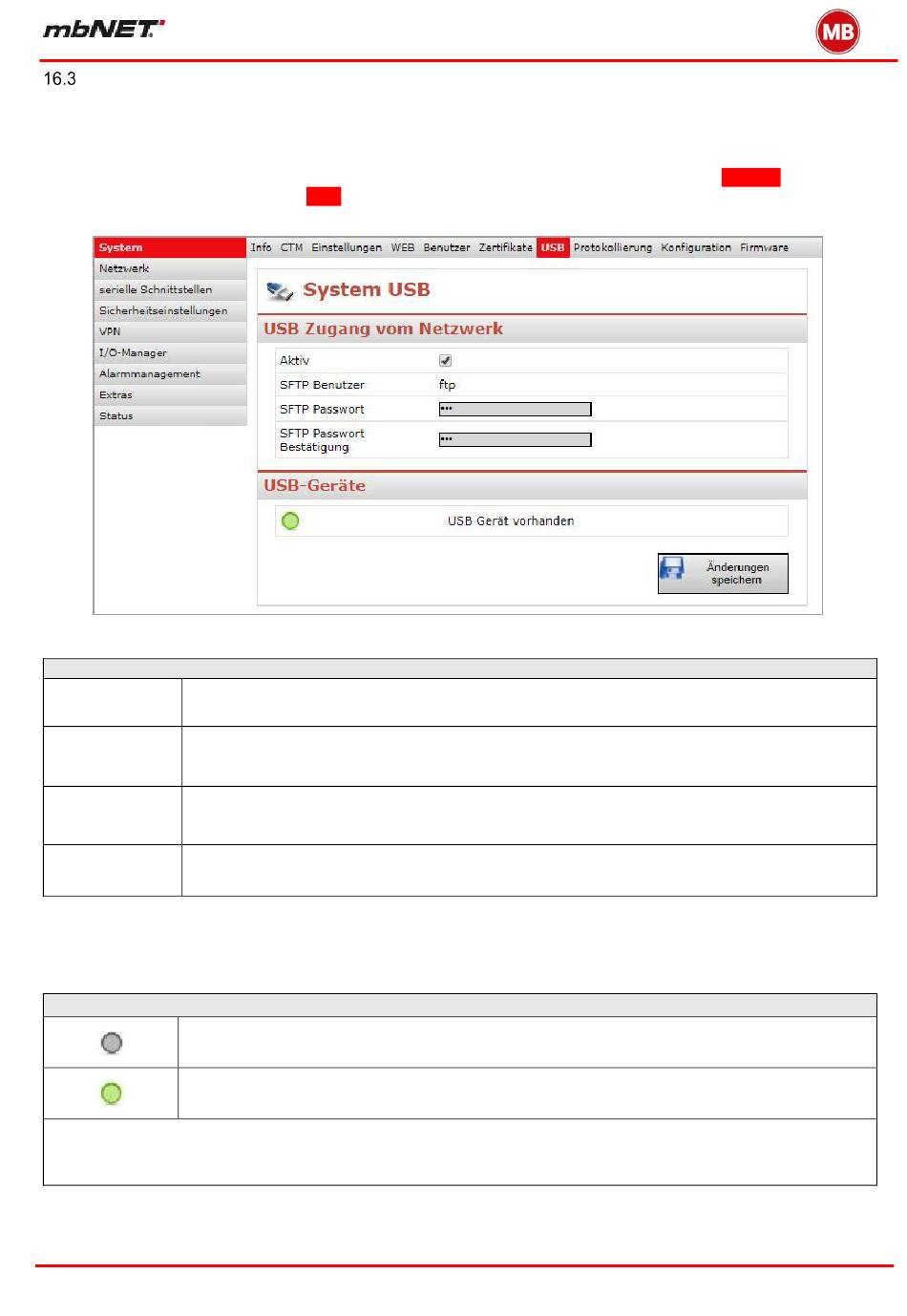Open the Firmware tab

coord(765,247)
